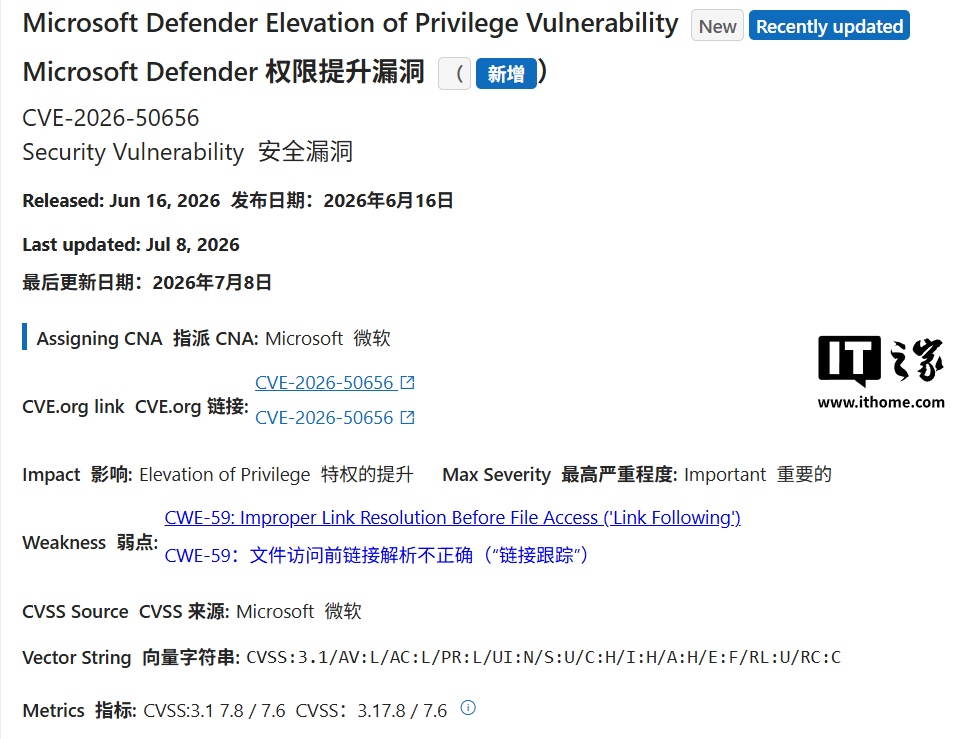Click the Recently updated badge

click(829, 26)
